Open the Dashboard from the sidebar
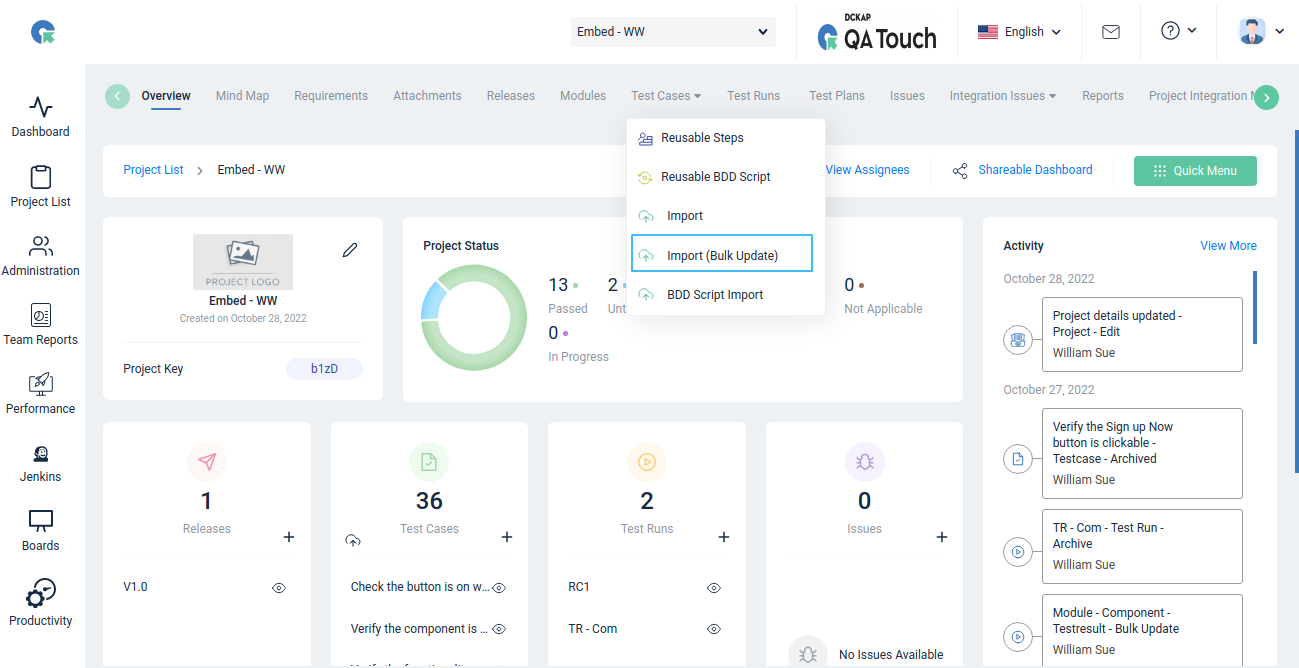1299x668 pixels. pyautogui.click(x=40, y=117)
